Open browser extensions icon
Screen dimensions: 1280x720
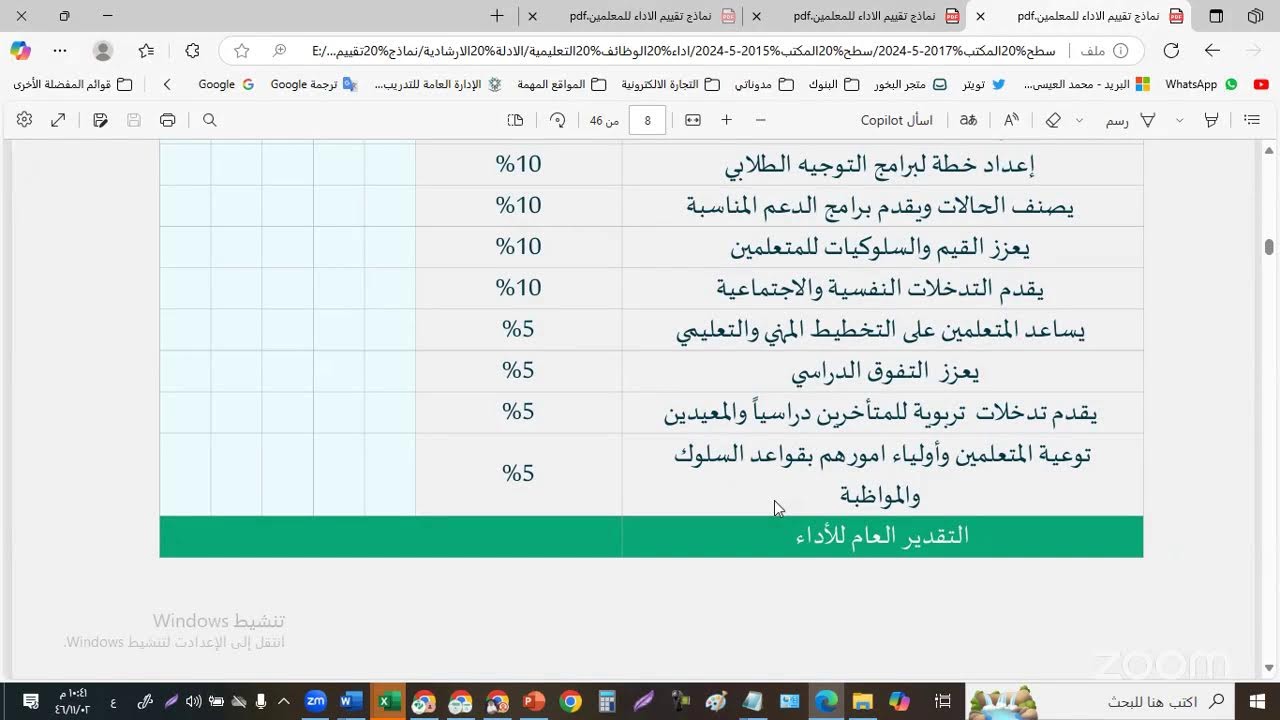tap(192, 50)
